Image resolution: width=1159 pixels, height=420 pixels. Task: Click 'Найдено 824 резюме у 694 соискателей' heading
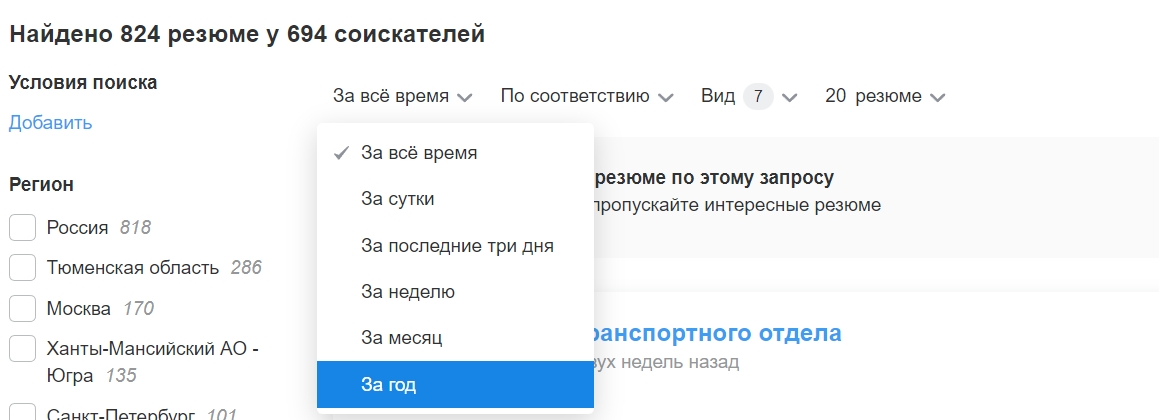click(247, 34)
